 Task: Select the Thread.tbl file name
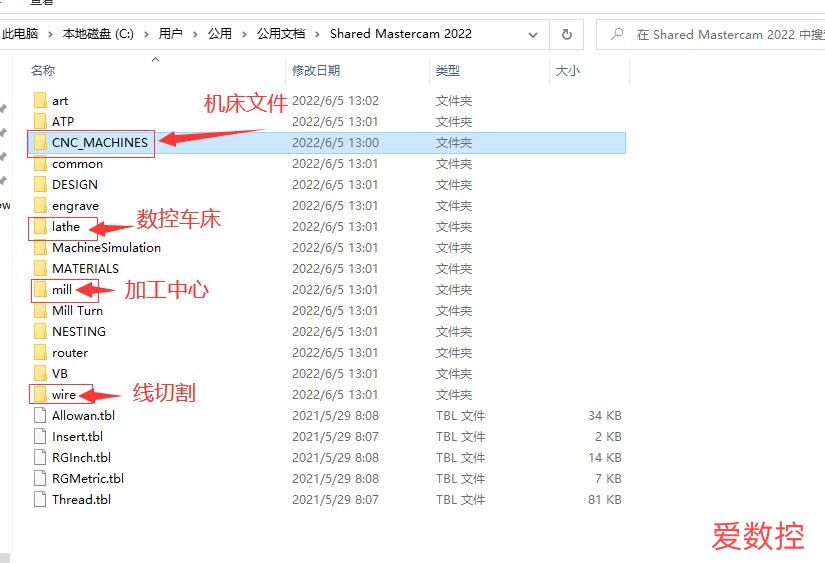pos(82,500)
